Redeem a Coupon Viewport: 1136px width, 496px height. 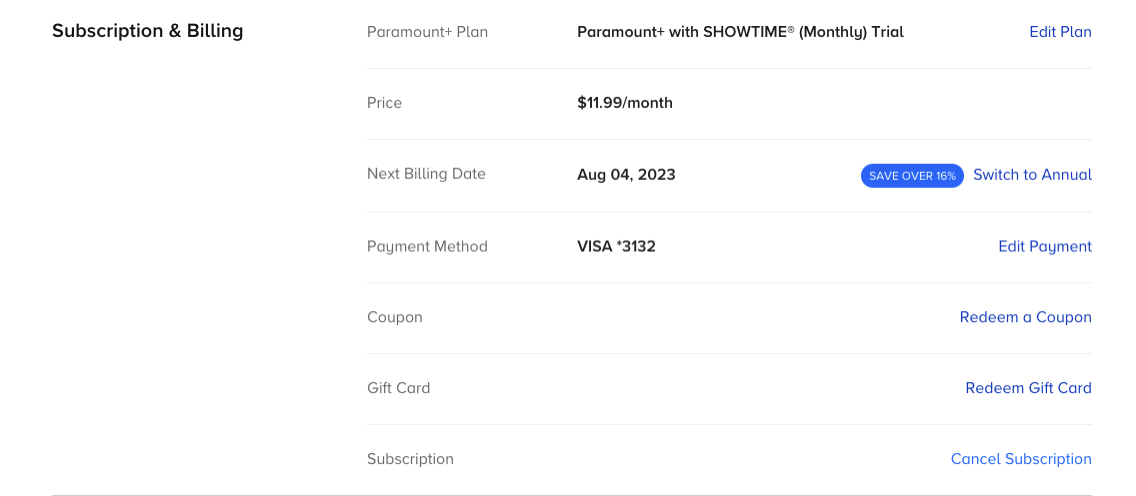[x=1025, y=317]
